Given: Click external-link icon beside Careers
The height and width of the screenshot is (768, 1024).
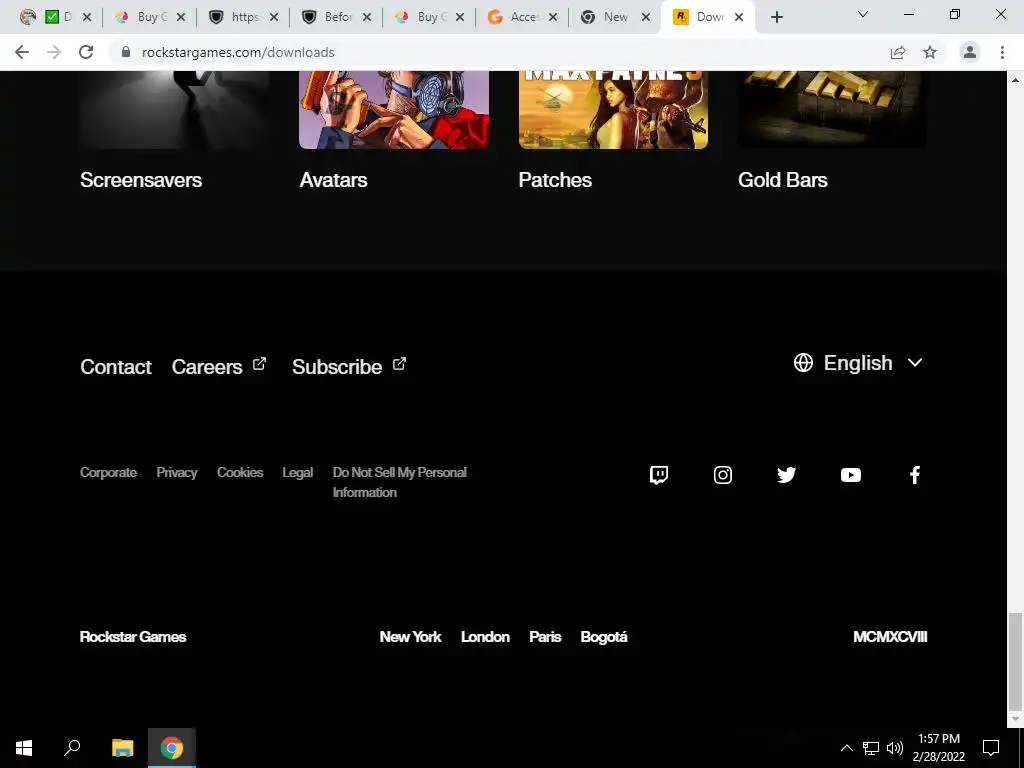Looking at the screenshot, I should click(x=259, y=364).
